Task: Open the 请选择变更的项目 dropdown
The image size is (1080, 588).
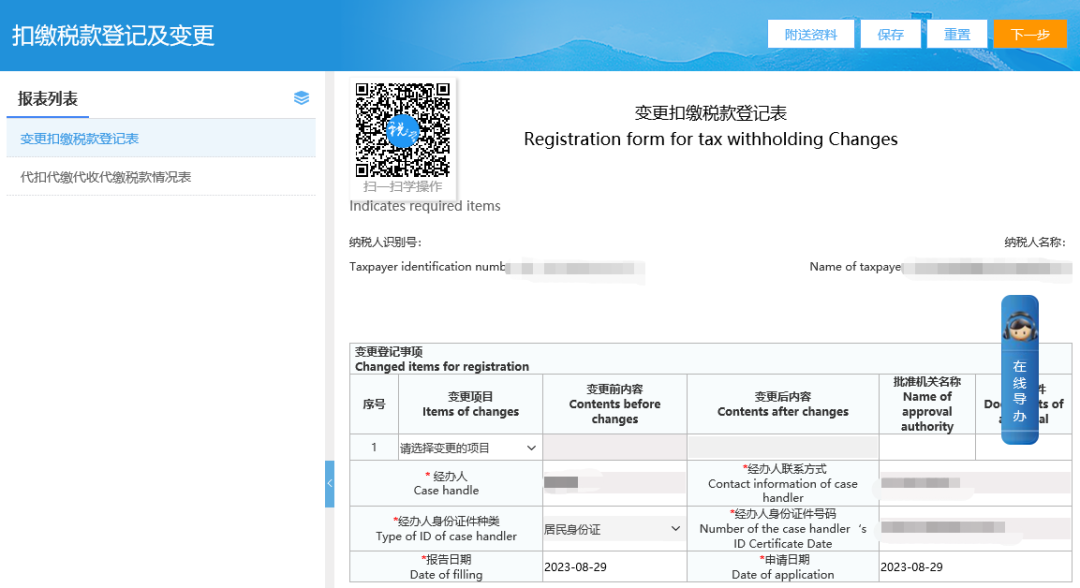Action: click(x=470, y=448)
